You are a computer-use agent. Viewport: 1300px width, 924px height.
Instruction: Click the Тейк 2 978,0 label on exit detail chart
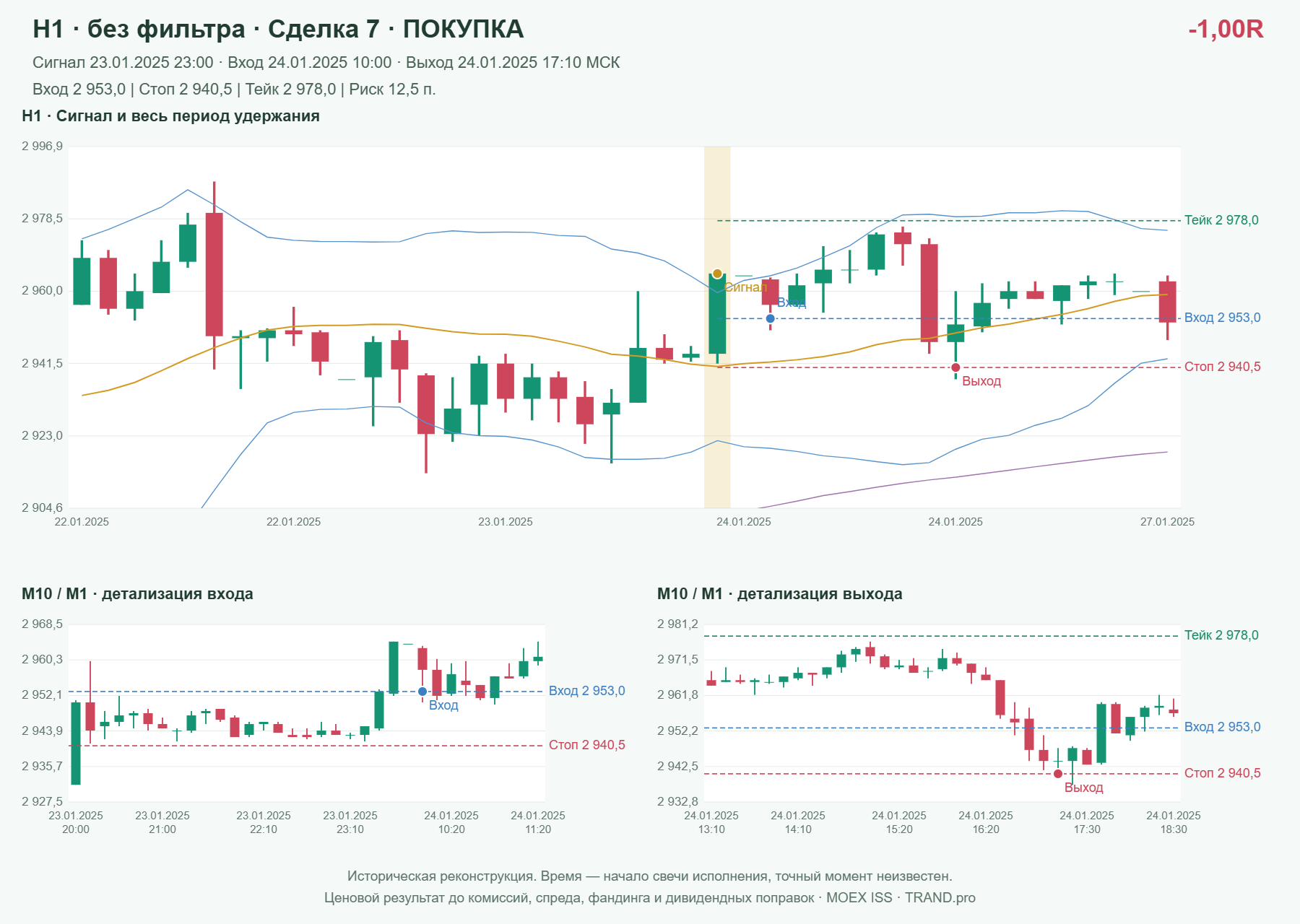coord(1221,635)
